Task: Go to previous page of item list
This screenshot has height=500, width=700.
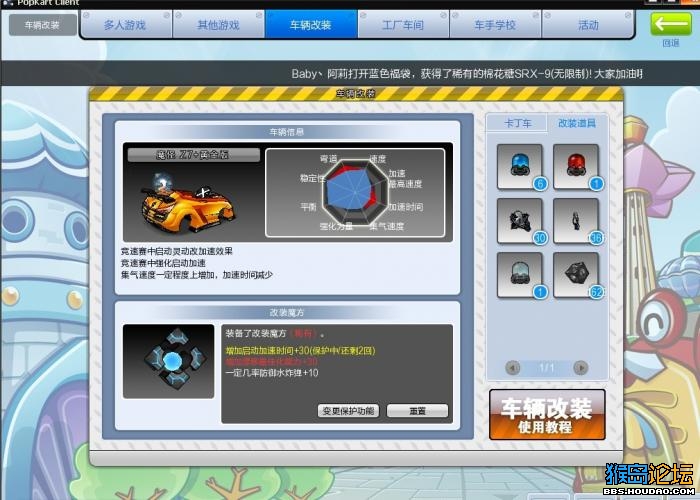Action: [x=512, y=368]
